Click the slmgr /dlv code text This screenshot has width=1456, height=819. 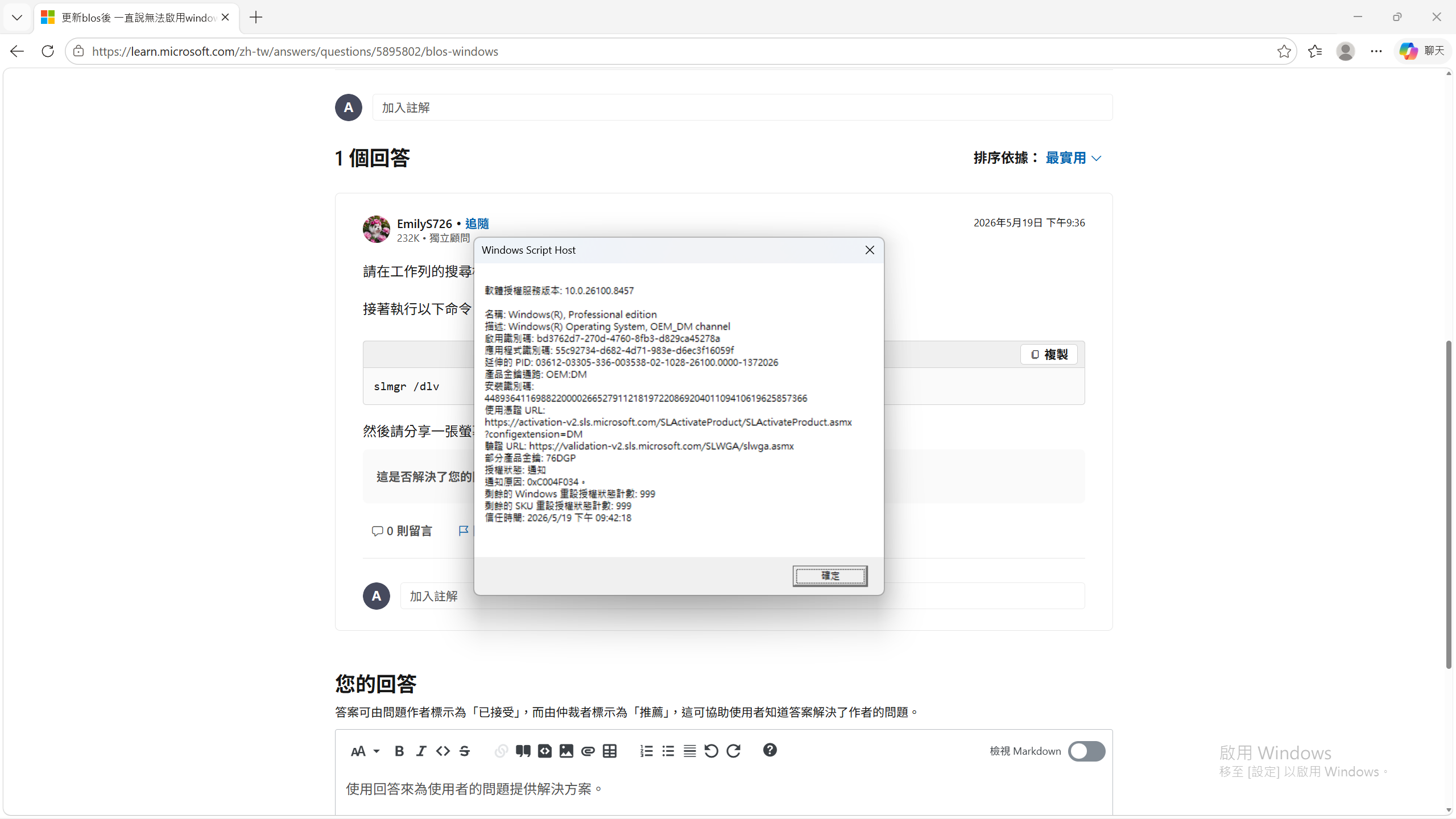(406, 386)
